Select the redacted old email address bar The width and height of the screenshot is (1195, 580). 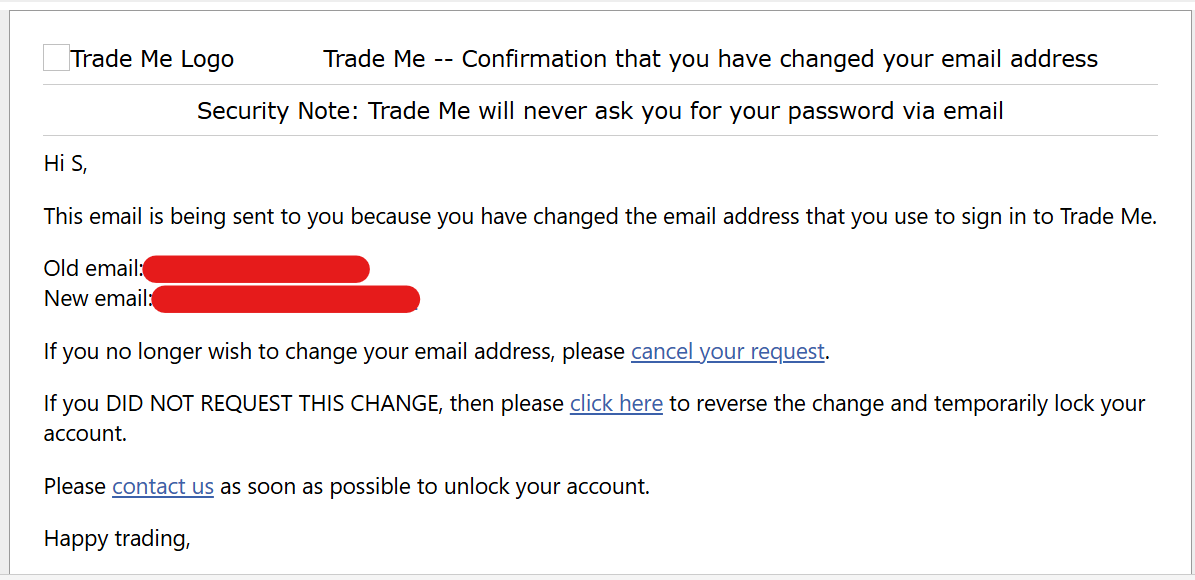click(x=257, y=269)
